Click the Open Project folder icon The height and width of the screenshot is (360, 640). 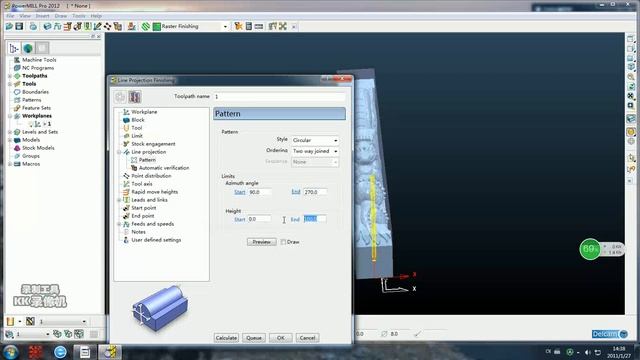(9, 27)
